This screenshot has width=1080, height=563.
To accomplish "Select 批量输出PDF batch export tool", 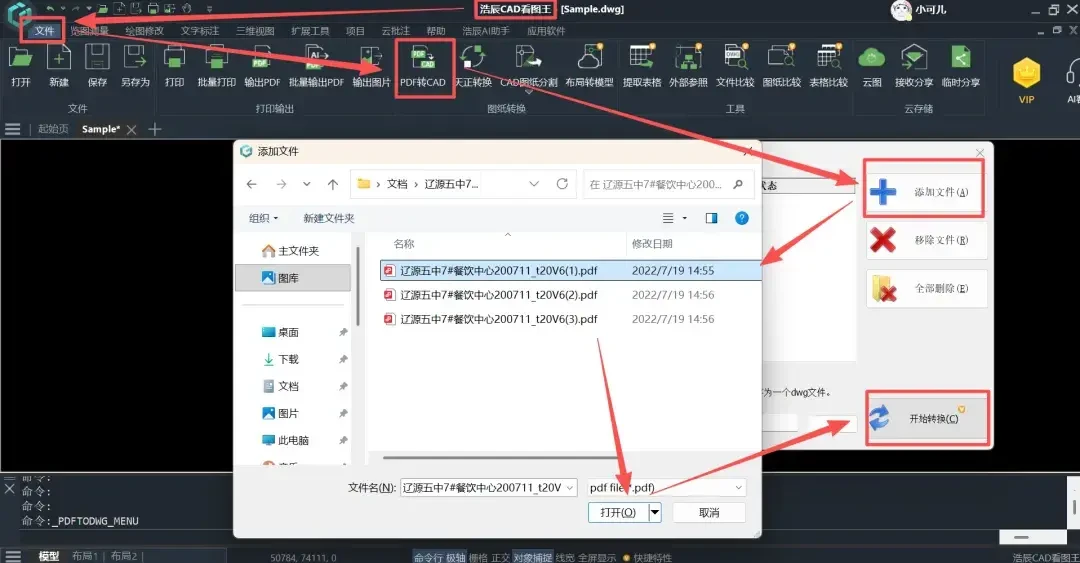I will 316,59.
